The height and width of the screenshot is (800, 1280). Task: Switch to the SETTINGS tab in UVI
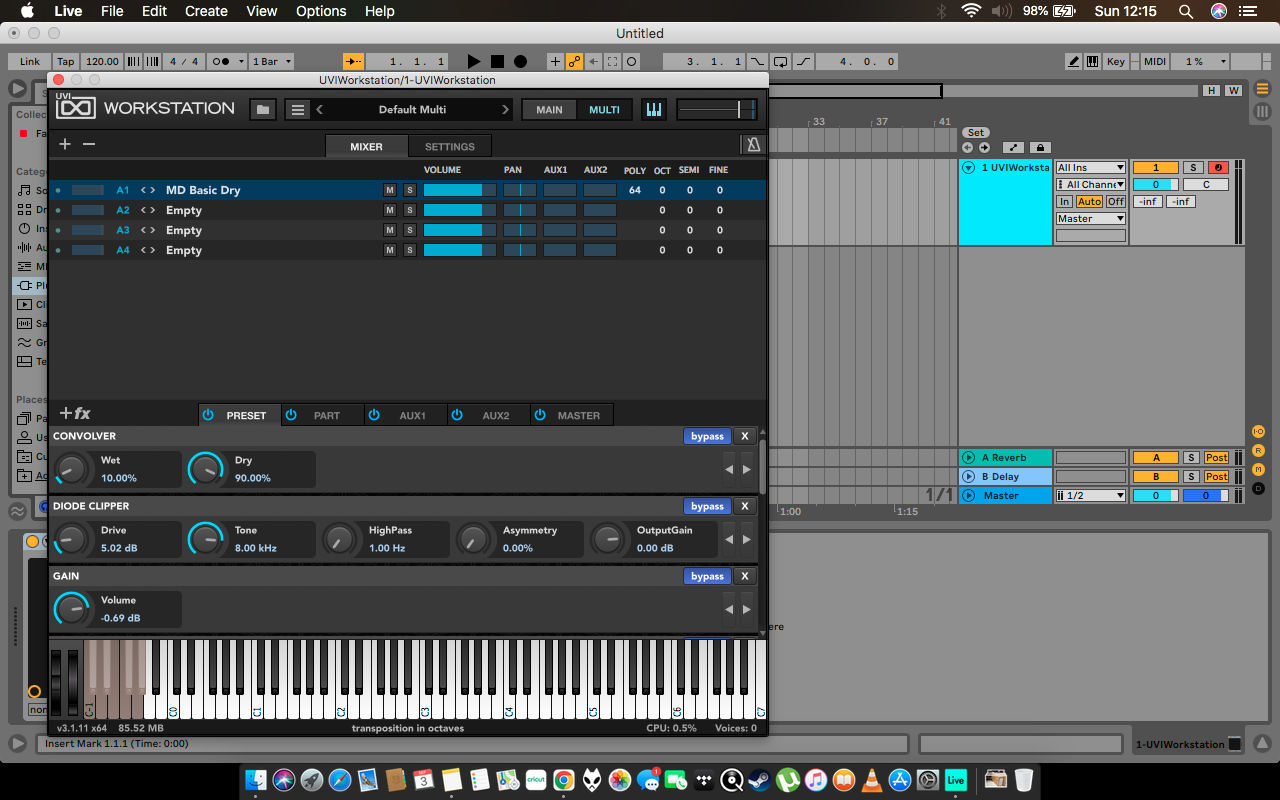(x=450, y=146)
